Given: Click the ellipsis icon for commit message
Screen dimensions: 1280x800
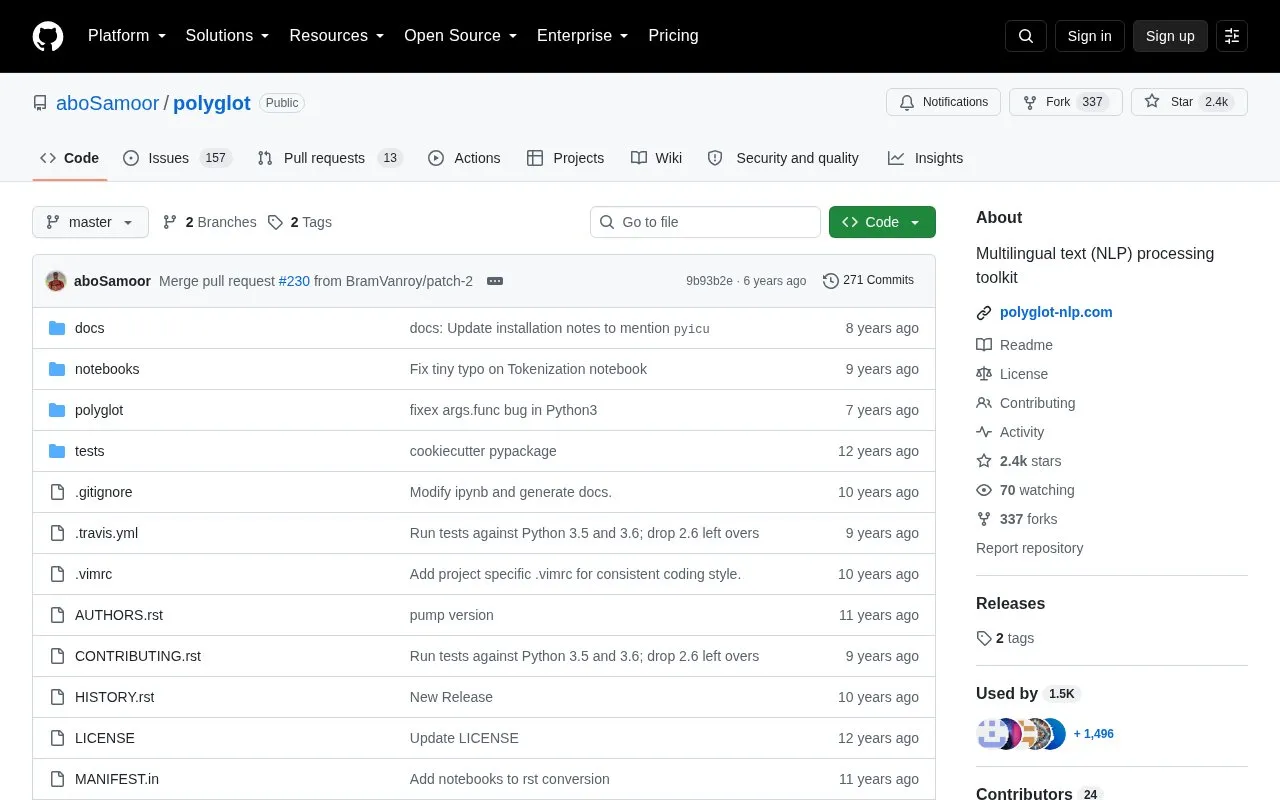Looking at the screenshot, I should click(495, 281).
